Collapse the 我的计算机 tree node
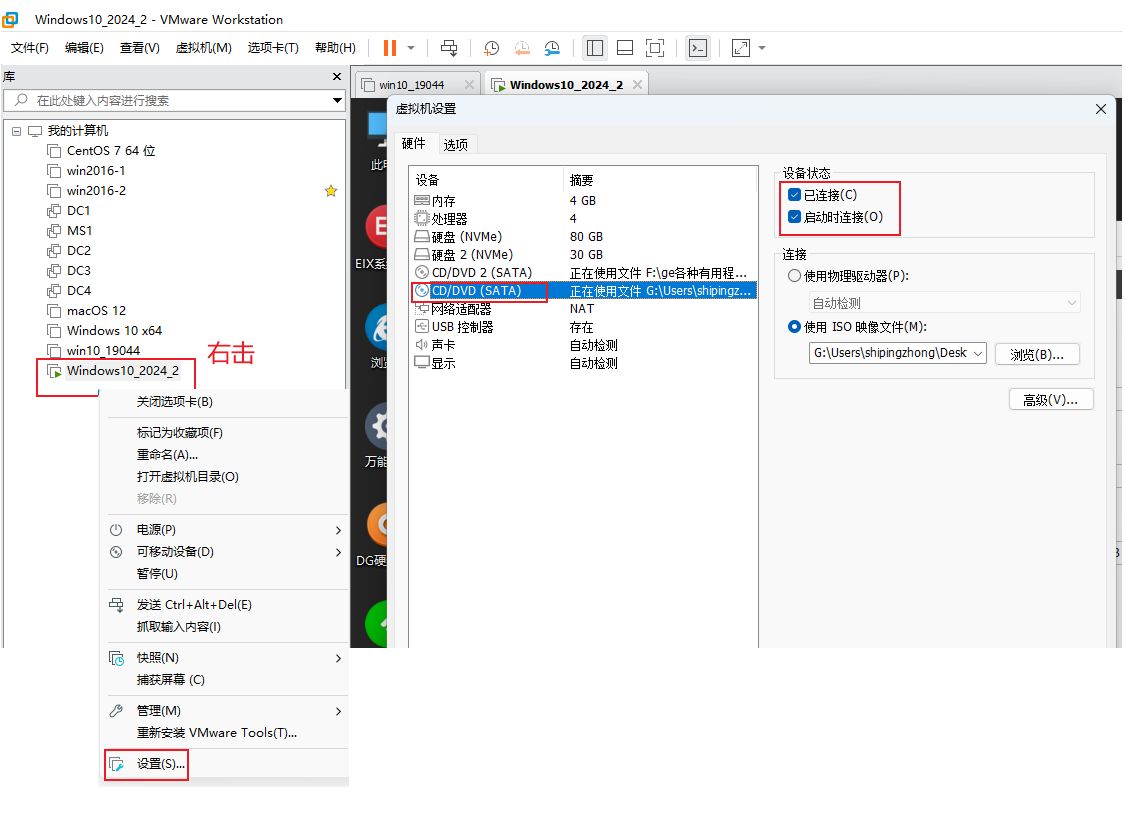Image resolution: width=1126 pixels, height=838 pixels. coord(16,131)
